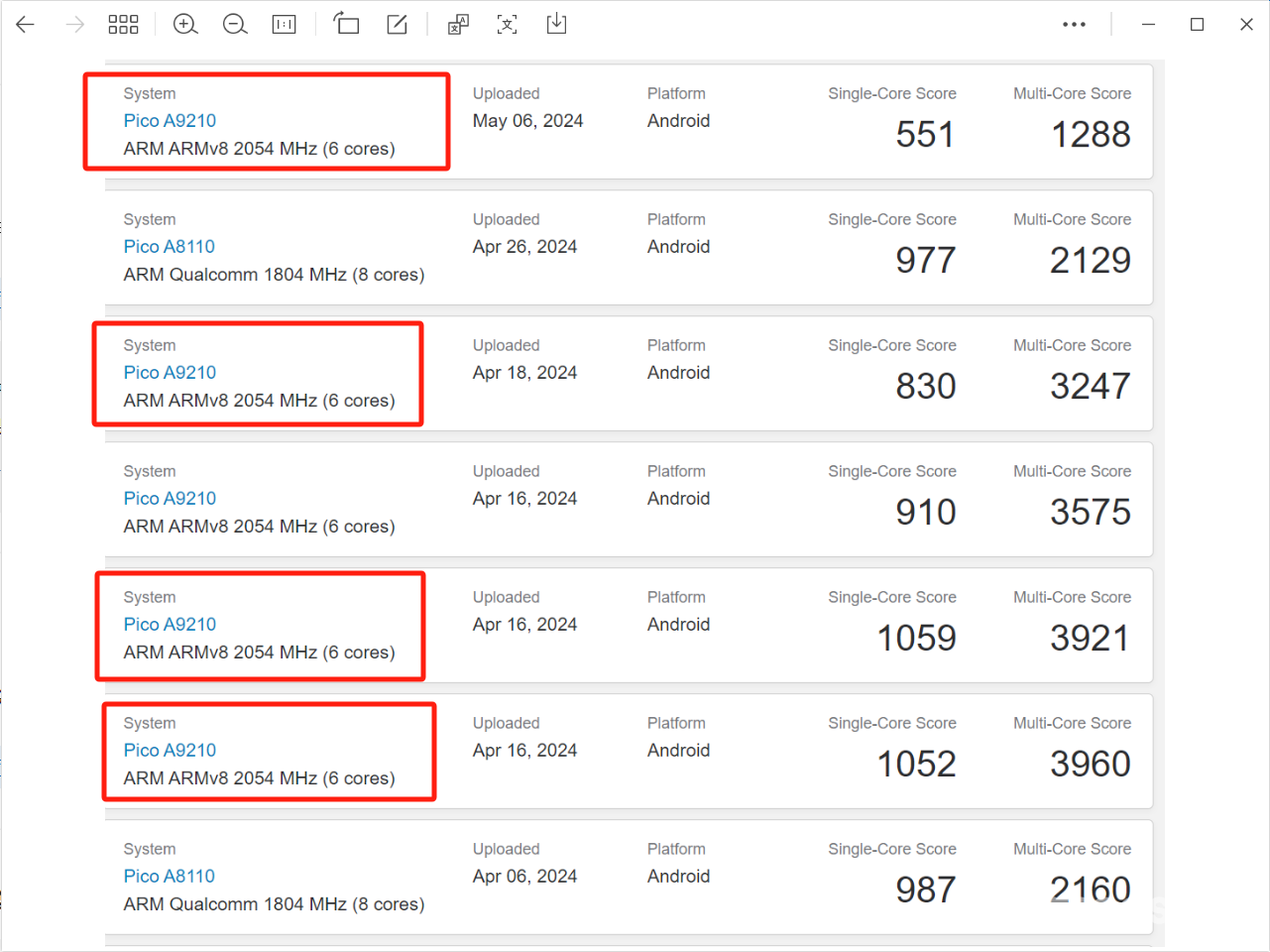Go forward to the next image
This screenshot has height=952, width=1270.
[75, 25]
